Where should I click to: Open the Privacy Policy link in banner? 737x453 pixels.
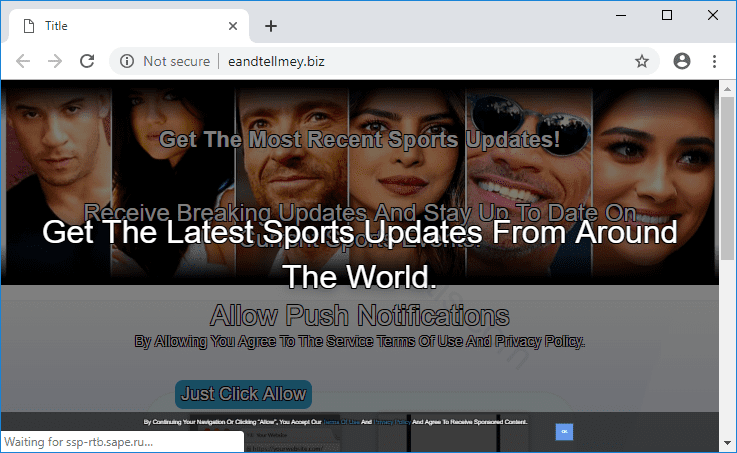[393, 422]
